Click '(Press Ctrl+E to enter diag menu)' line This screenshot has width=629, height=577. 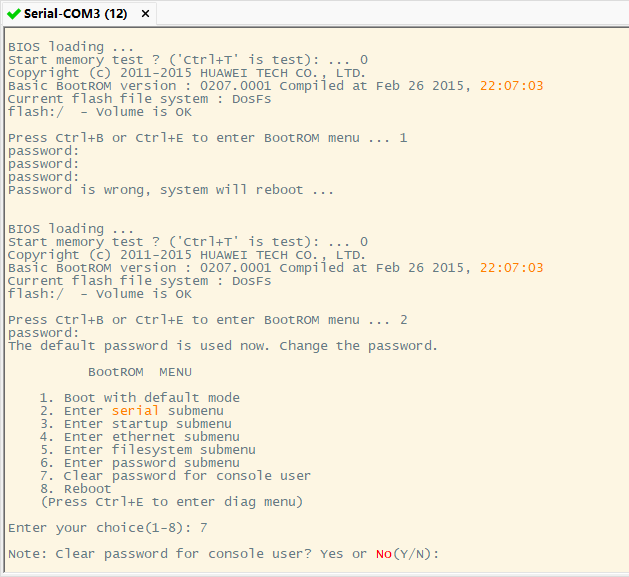click(x=172, y=502)
